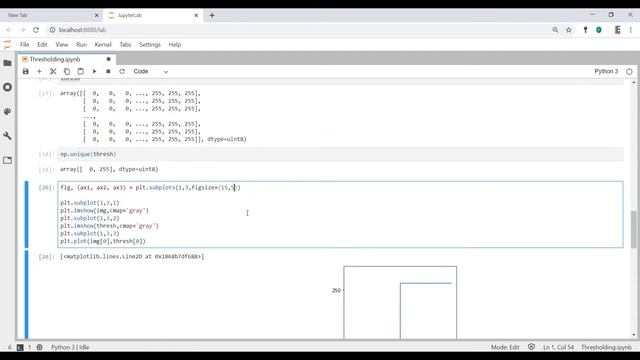Screen dimensions: 640x360
Task: Open a new browser tab with plus
Action: 212,15
